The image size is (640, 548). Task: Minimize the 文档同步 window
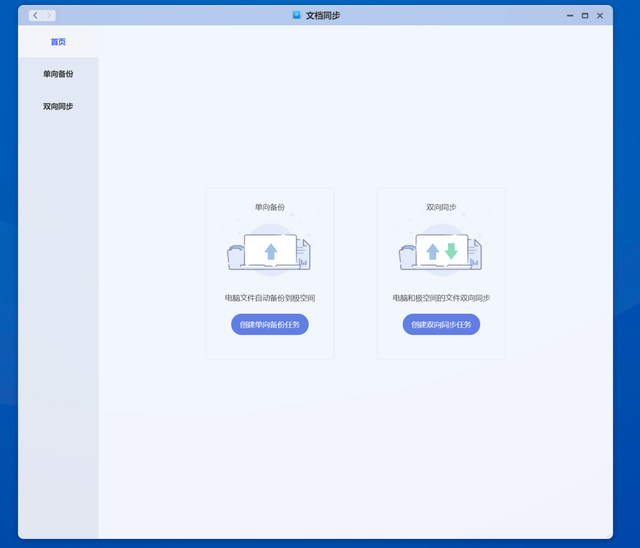570,16
